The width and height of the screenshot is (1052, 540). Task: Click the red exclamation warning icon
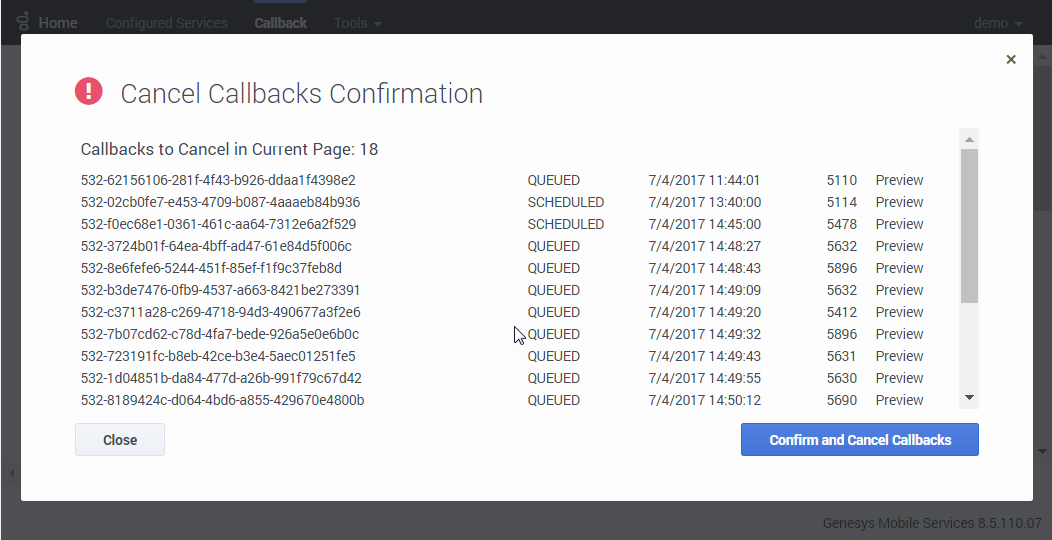pos(89,92)
